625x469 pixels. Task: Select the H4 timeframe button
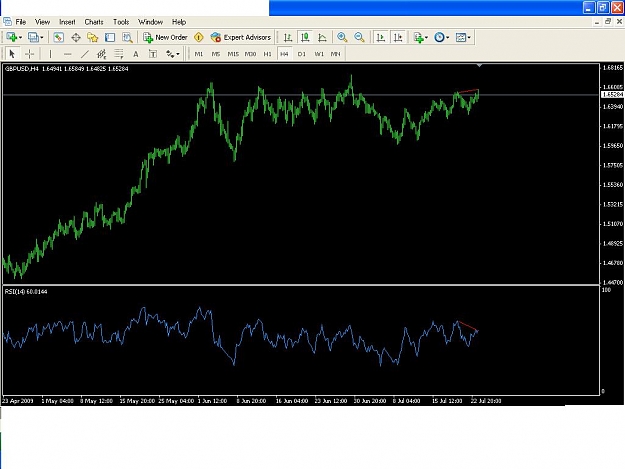[284, 54]
